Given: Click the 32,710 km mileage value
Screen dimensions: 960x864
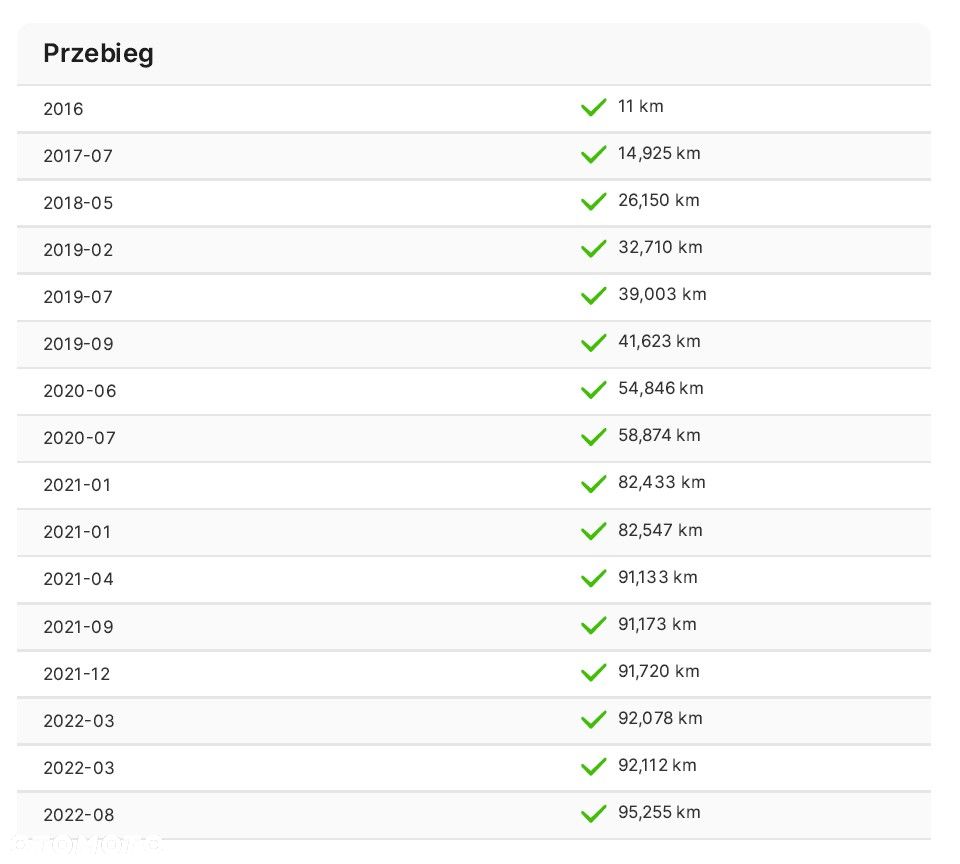Looking at the screenshot, I should pos(660,247).
